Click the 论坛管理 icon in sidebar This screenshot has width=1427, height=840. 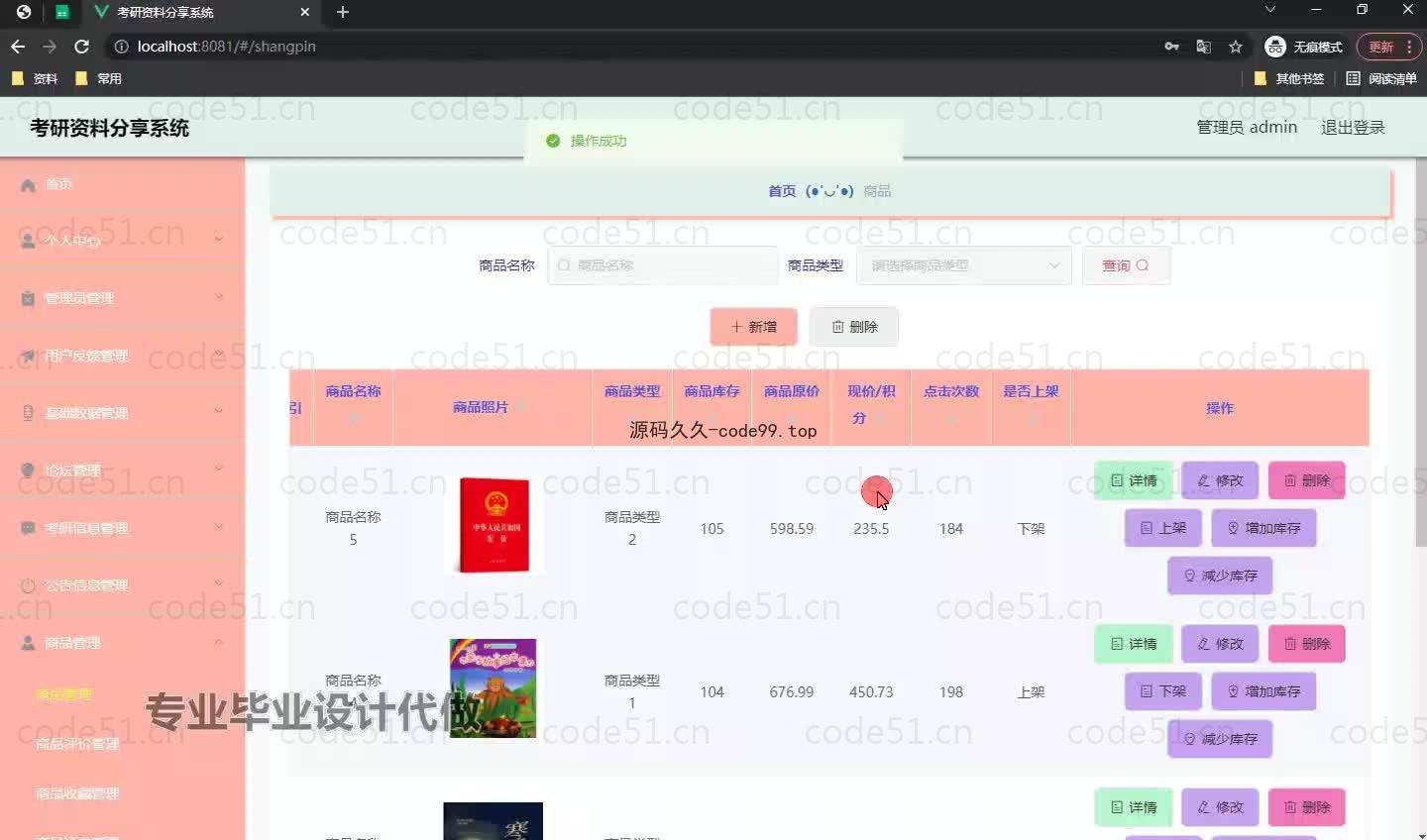pyautogui.click(x=28, y=471)
